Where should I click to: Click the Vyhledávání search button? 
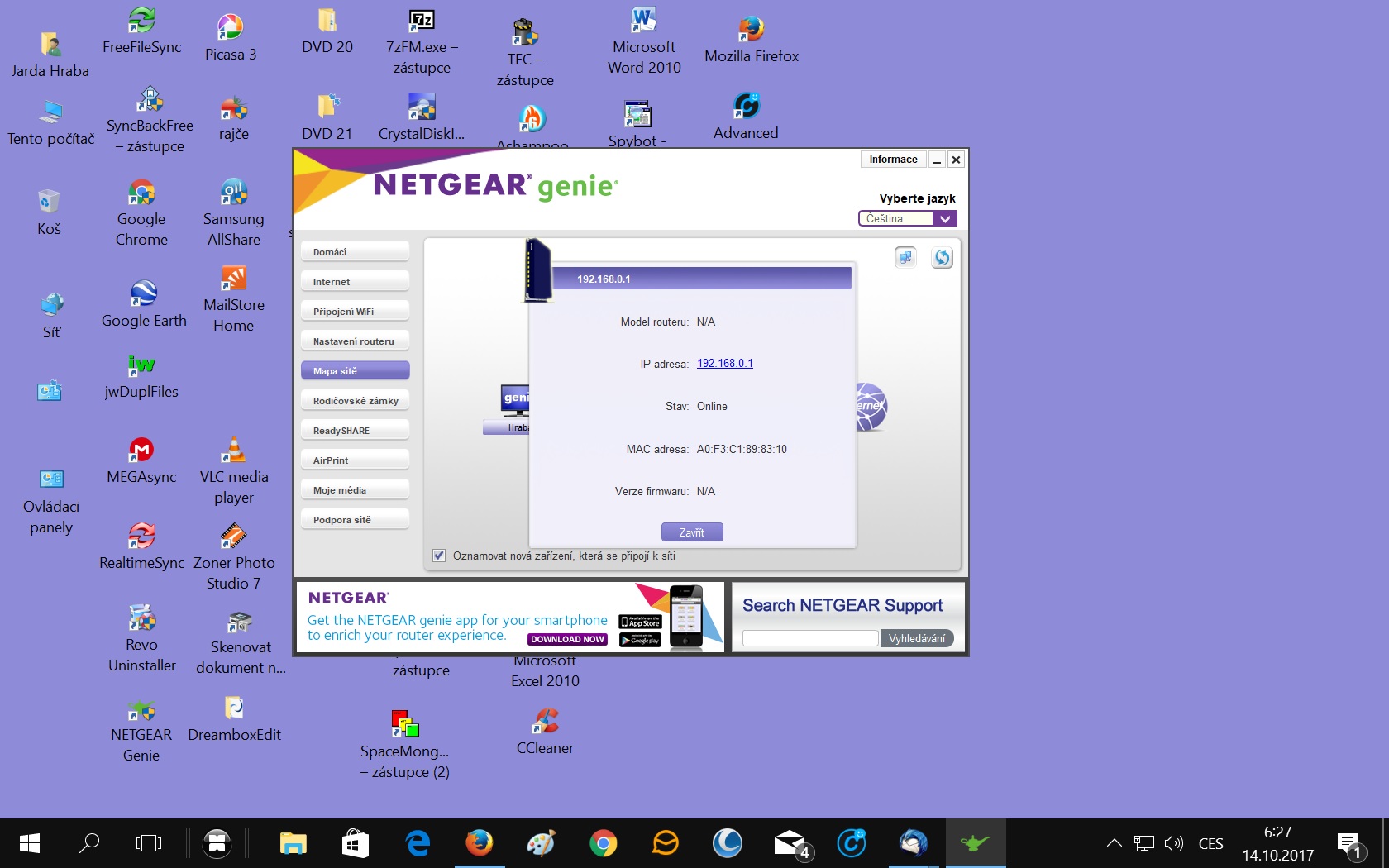pyautogui.click(x=916, y=638)
